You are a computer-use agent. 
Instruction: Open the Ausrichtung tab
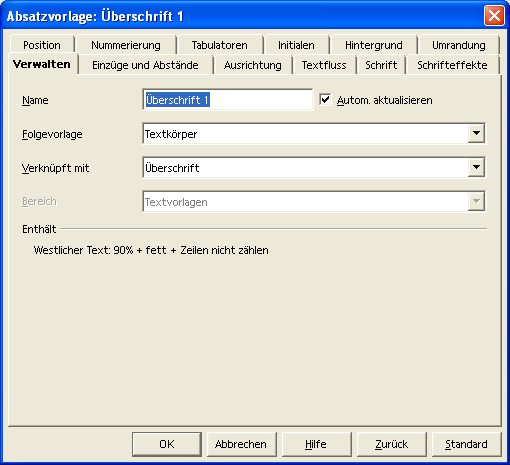pyautogui.click(x=253, y=65)
